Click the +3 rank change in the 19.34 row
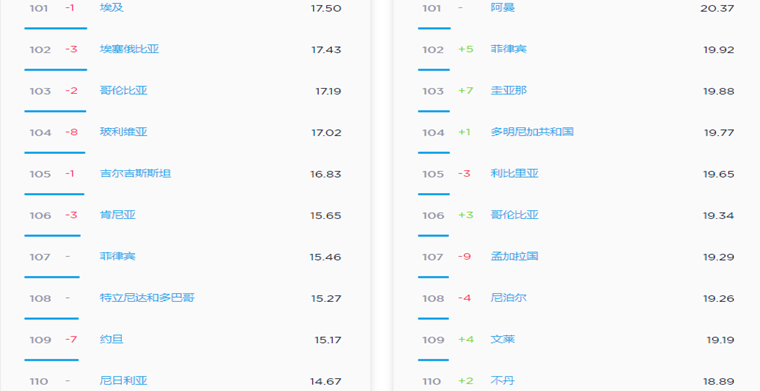 pos(466,215)
